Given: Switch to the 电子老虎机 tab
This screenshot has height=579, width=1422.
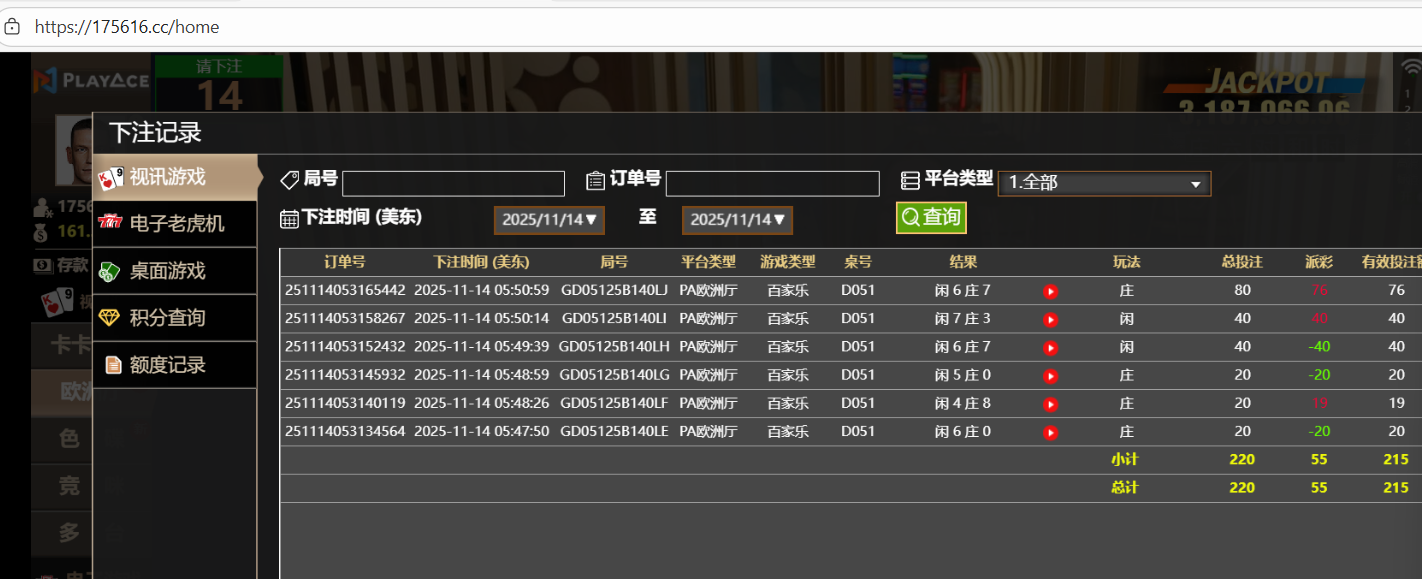Looking at the screenshot, I should [175, 223].
